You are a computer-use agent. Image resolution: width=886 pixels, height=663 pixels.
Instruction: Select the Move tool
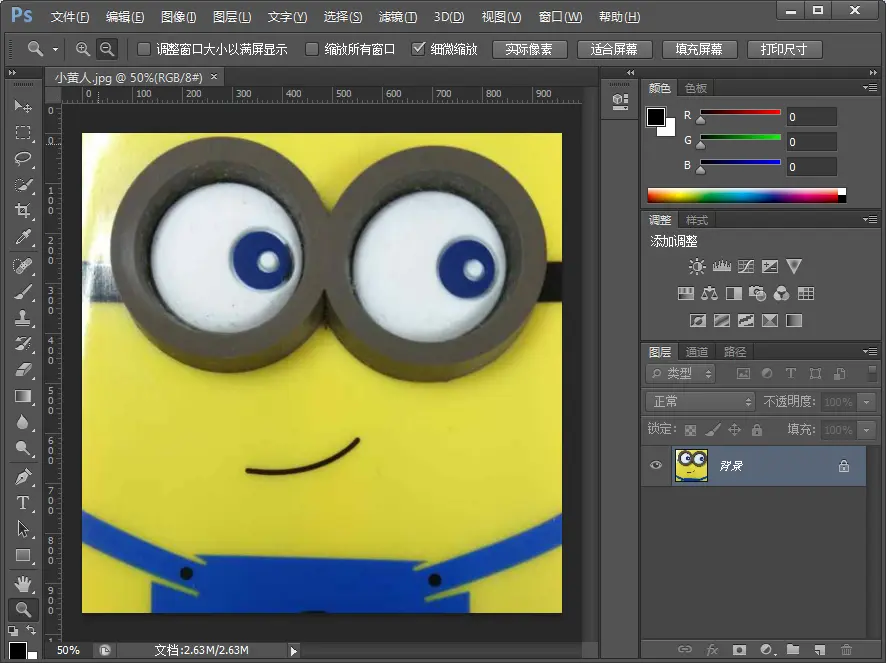23,107
